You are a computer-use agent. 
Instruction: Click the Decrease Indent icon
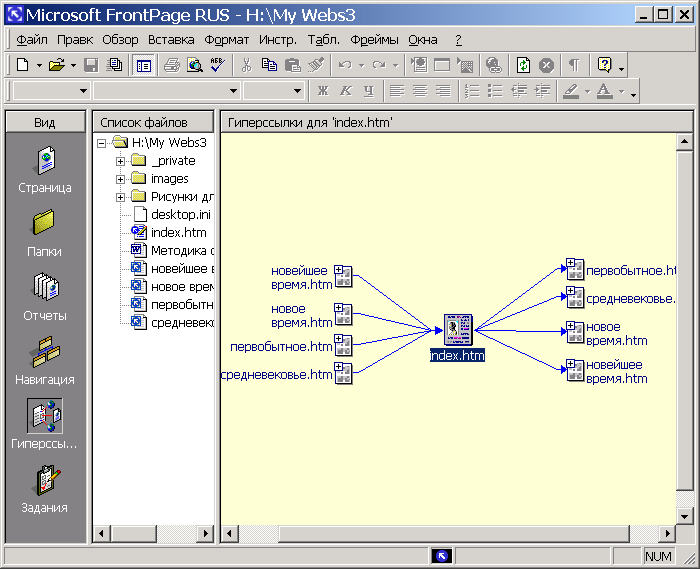[519, 91]
